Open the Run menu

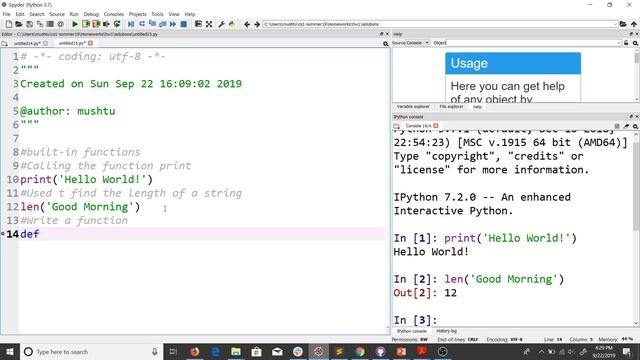(x=74, y=14)
